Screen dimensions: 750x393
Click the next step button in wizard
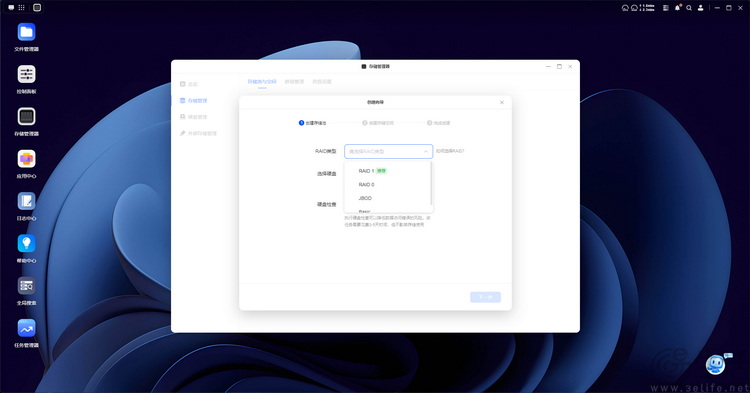[x=485, y=297]
